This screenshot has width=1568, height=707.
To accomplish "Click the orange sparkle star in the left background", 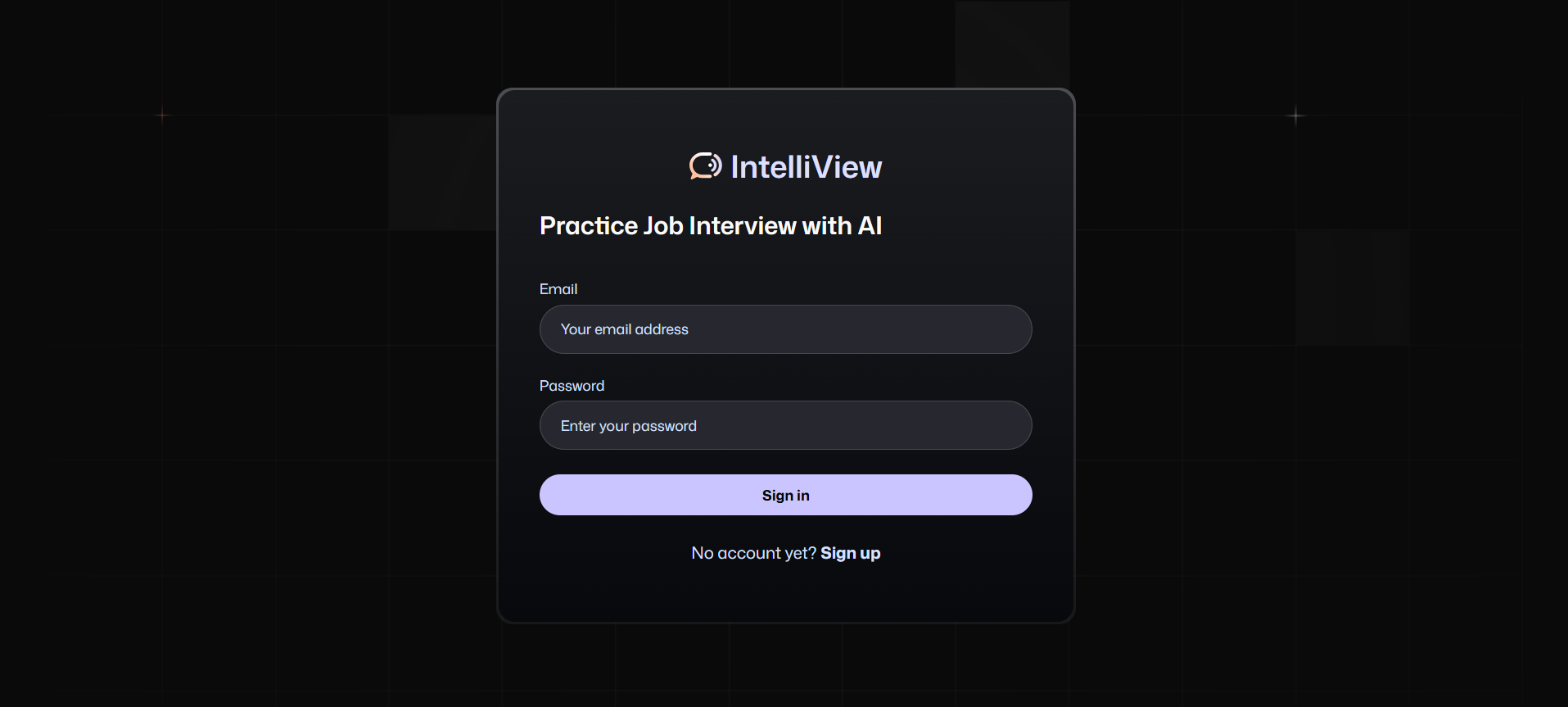I will click(162, 116).
